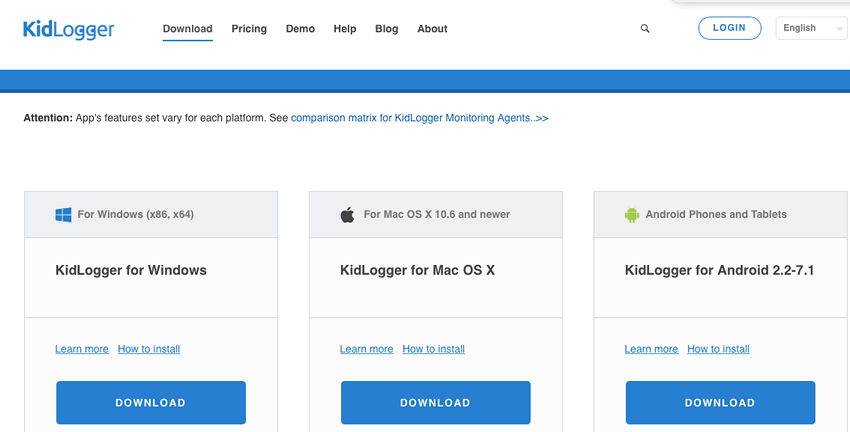Open the English language dropdown
The image size is (850, 432).
(812, 28)
